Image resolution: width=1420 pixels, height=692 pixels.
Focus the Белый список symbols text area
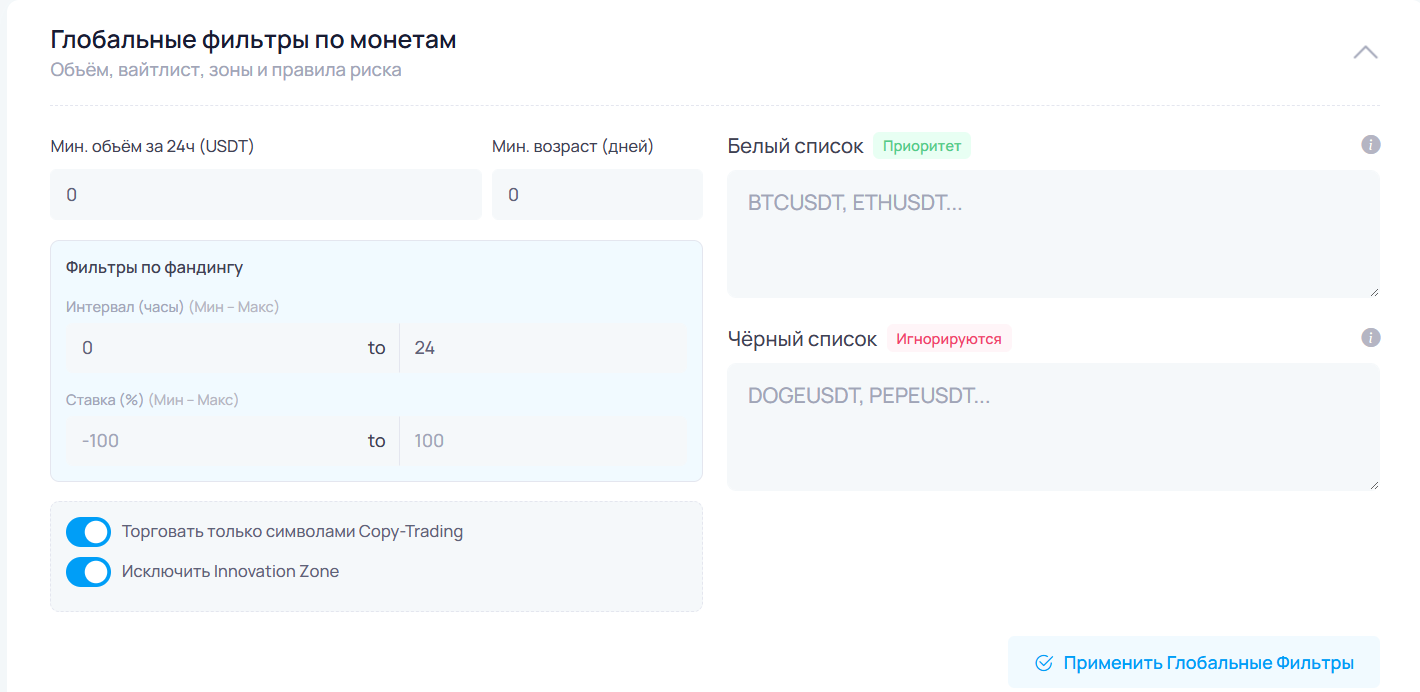[1052, 233]
